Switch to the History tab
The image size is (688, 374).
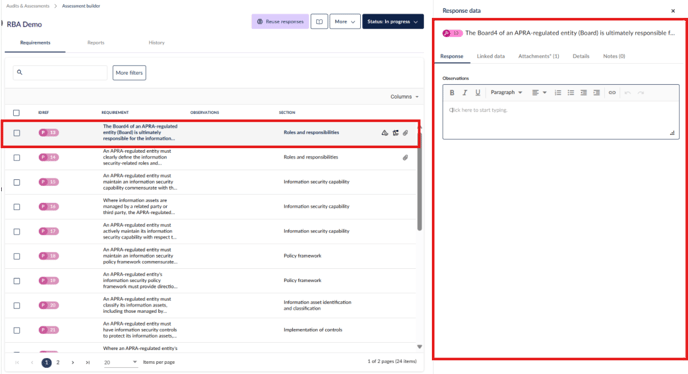[x=157, y=43]
